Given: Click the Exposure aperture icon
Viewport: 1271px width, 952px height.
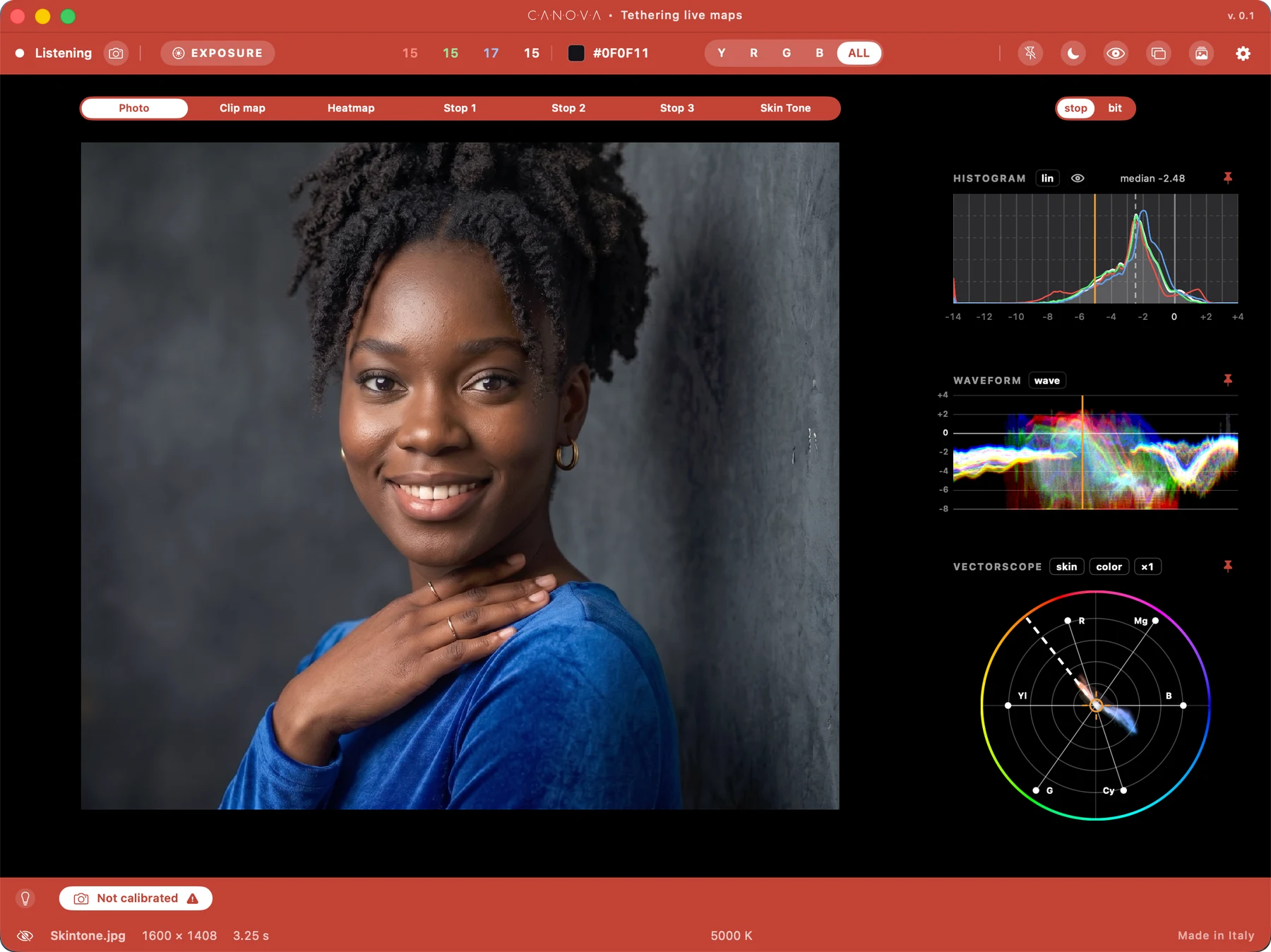Looking at the screenshot, I should [179, 53].
